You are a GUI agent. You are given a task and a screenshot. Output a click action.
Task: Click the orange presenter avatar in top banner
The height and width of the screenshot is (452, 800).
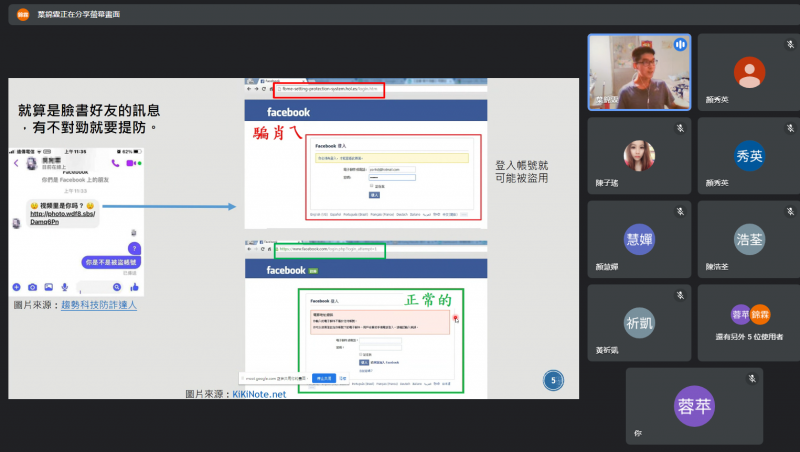22,14
